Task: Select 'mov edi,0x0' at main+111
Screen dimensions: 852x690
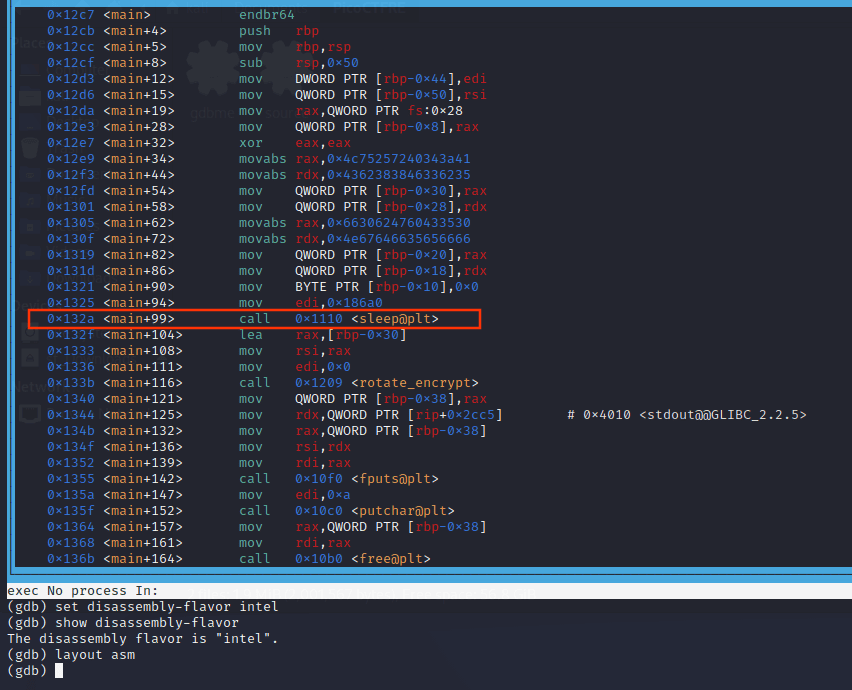Action: coord(199,367)
